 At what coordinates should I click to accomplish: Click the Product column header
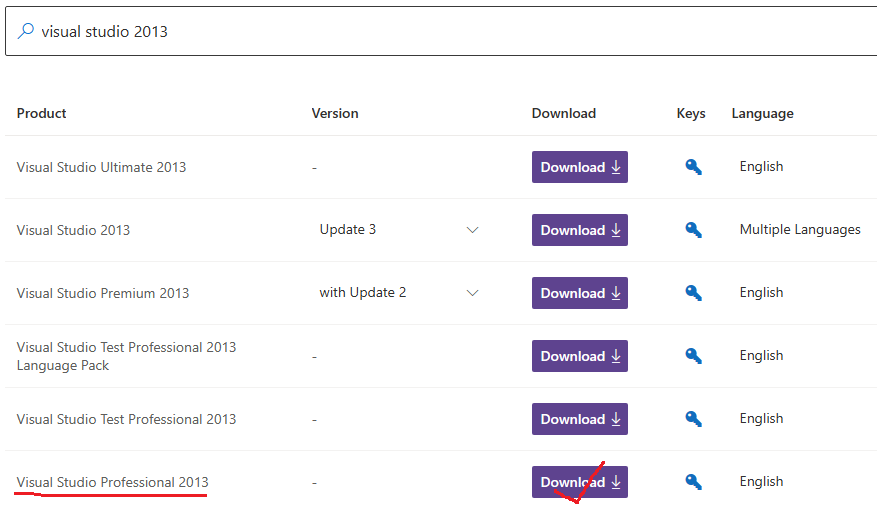pos(41,114)
